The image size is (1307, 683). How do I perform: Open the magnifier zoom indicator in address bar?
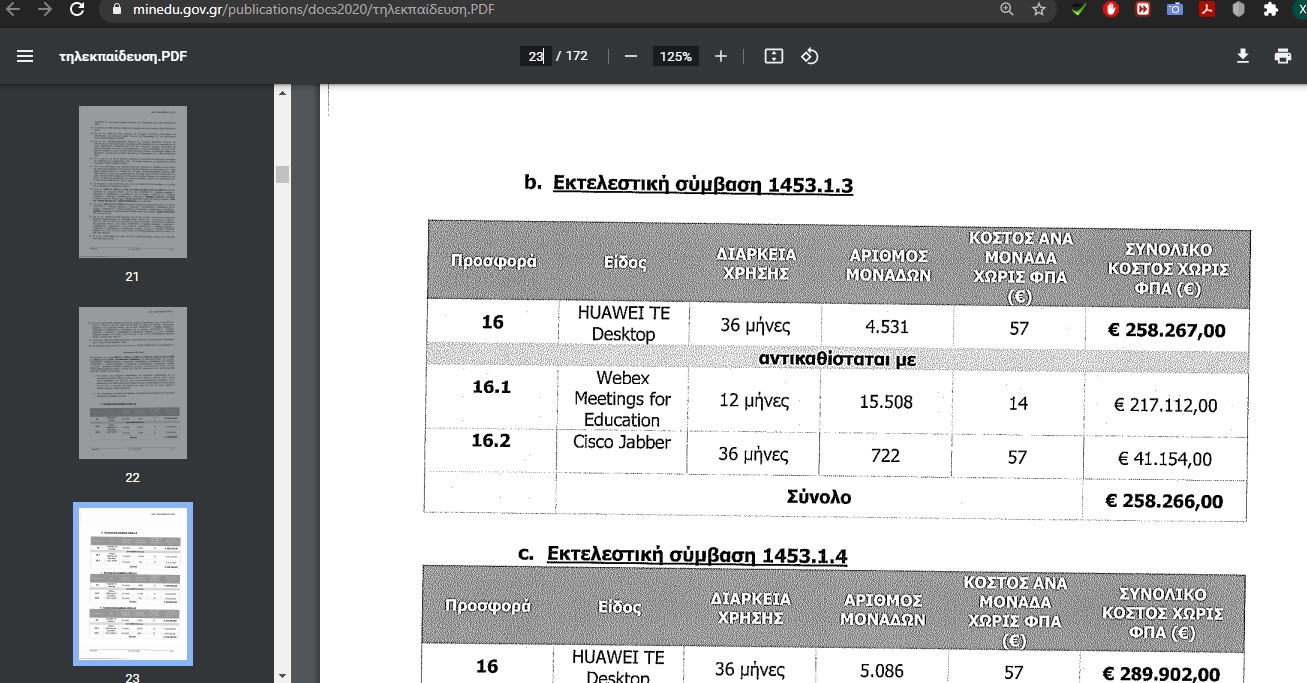tap(1007, 9)
